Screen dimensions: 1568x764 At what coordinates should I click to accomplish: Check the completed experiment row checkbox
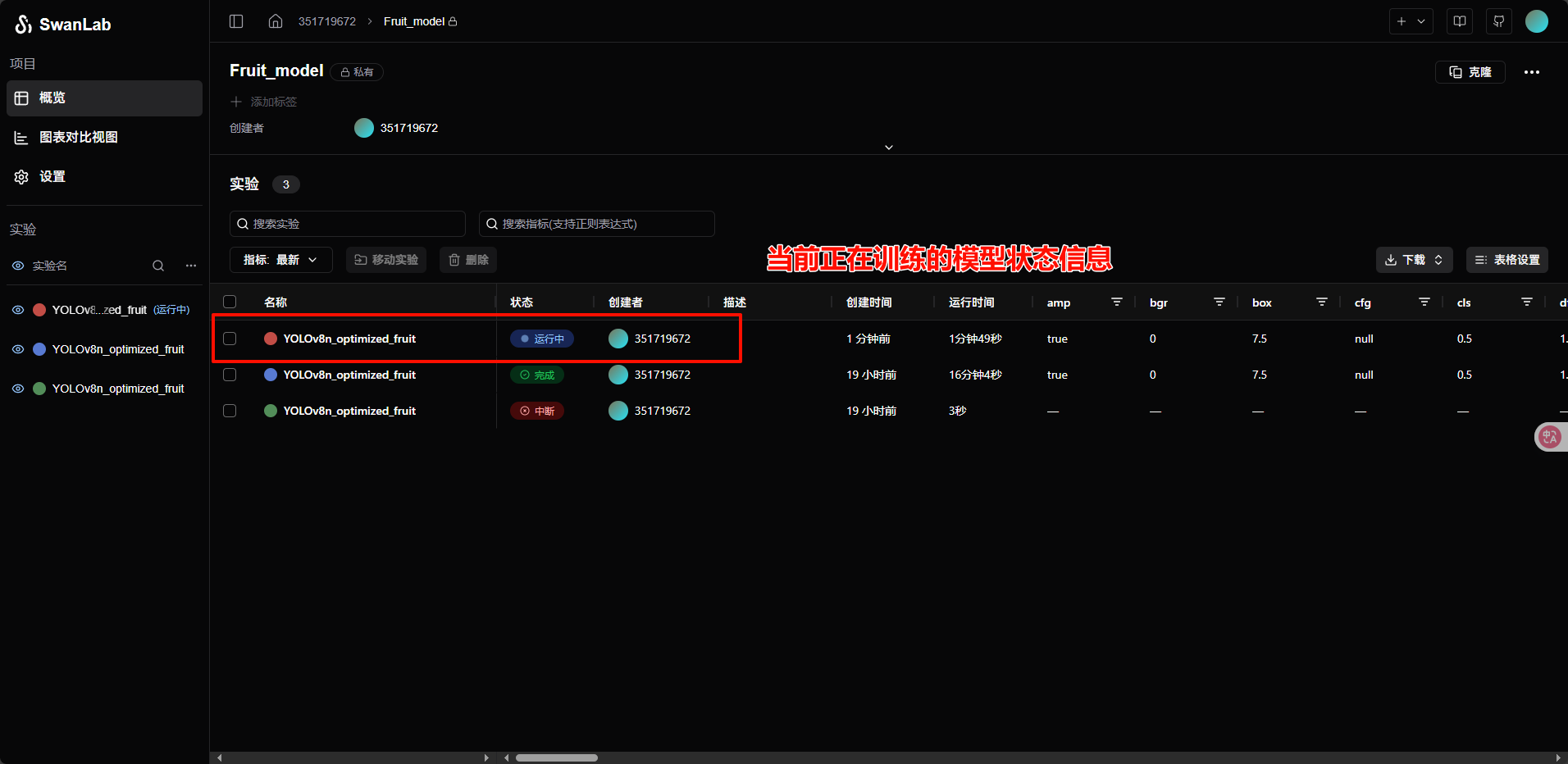pos(230,375)
